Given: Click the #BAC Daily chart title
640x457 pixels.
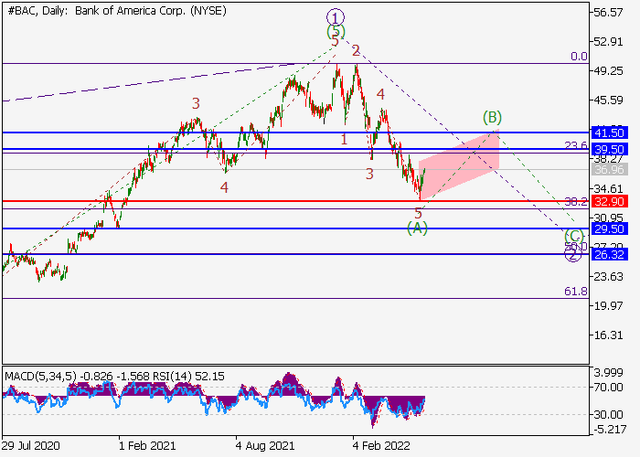Looking at the screenshot, I should 117,11.
